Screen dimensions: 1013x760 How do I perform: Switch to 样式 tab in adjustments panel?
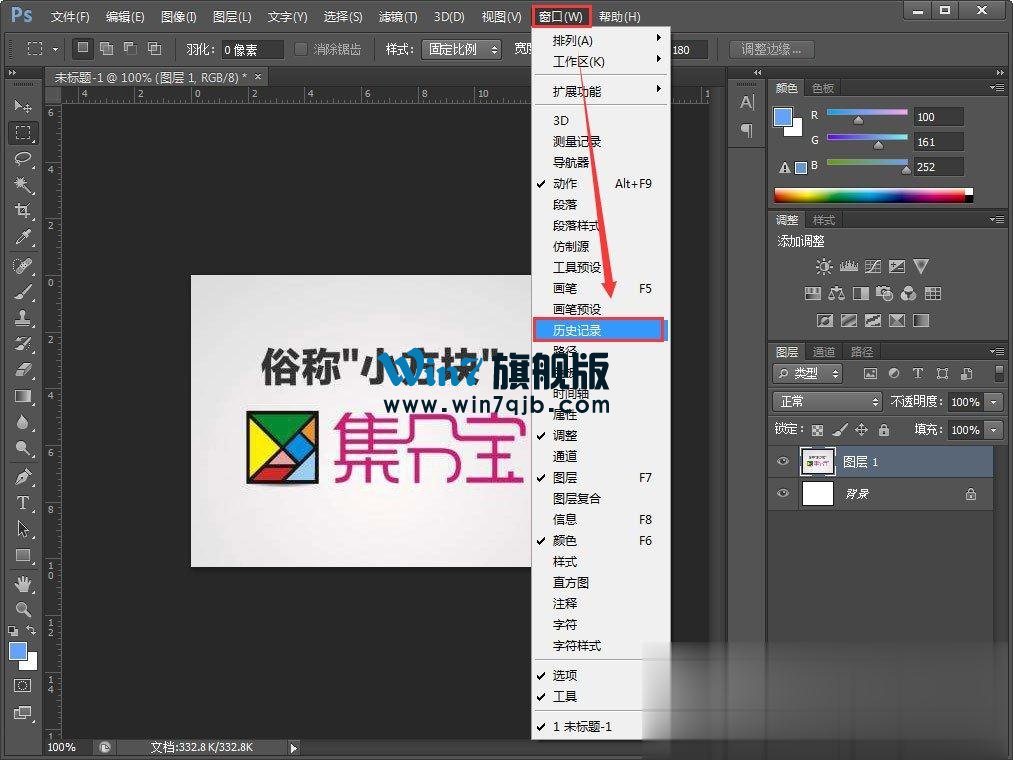pyautogui.click(x=824, y=220)
